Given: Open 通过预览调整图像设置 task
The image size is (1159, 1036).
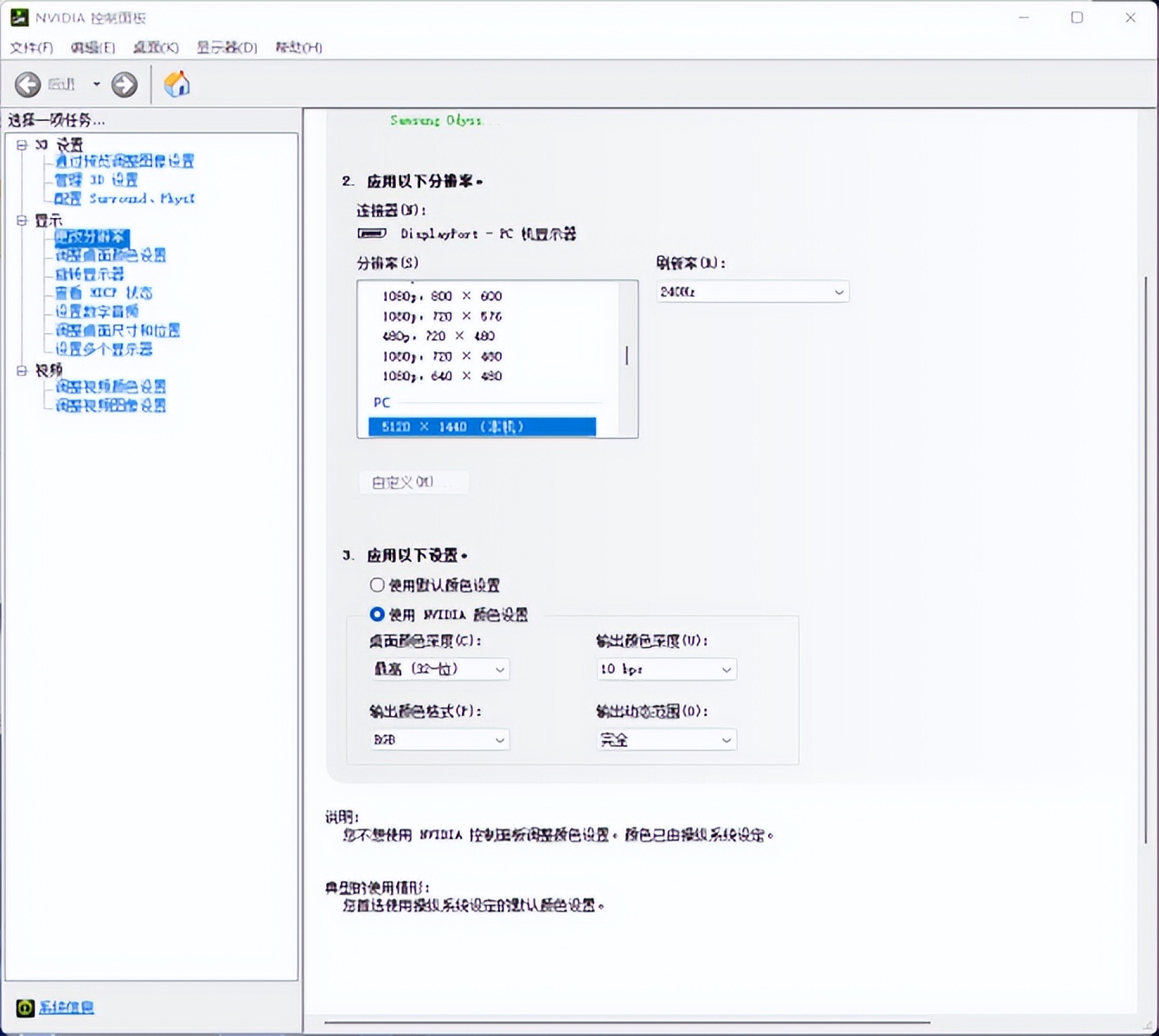Looking at the screenshot, I should point(125,161).
